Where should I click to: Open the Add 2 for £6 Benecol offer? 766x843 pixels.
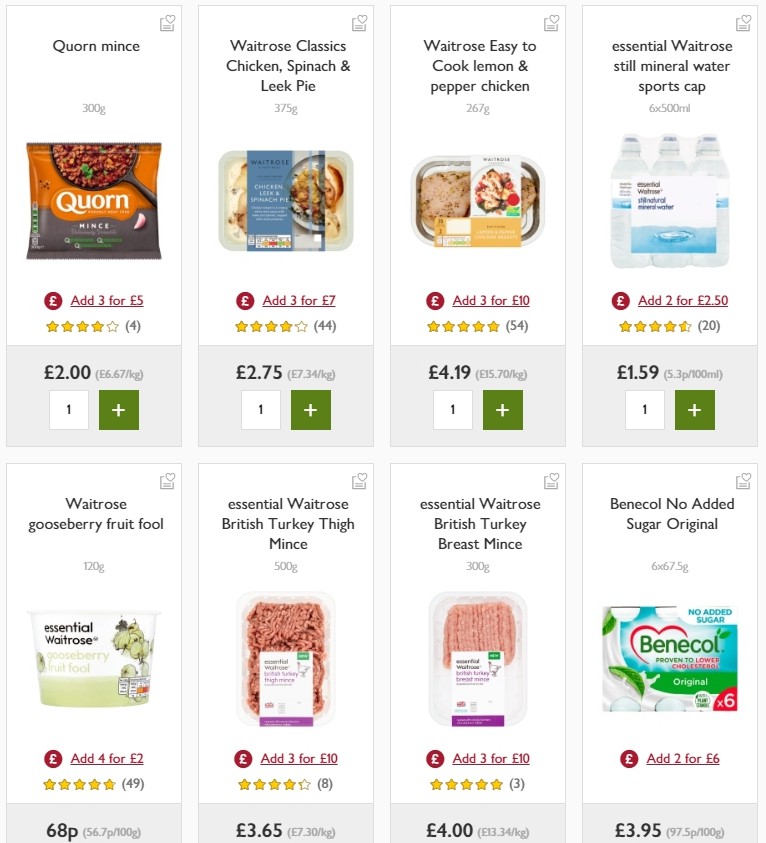click(683, 758)
